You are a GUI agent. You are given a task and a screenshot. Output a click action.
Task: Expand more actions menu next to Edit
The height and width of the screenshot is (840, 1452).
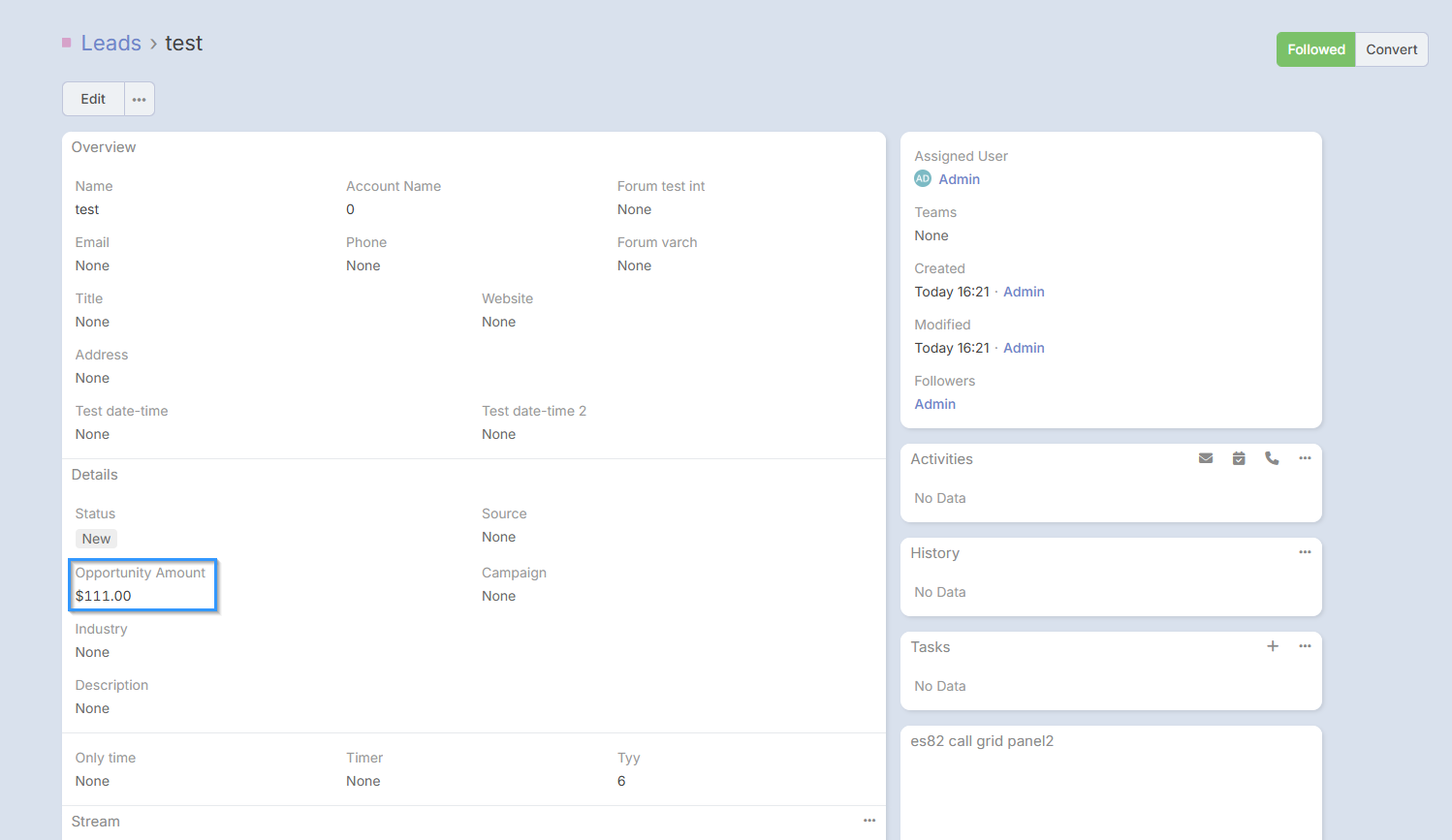140,99
